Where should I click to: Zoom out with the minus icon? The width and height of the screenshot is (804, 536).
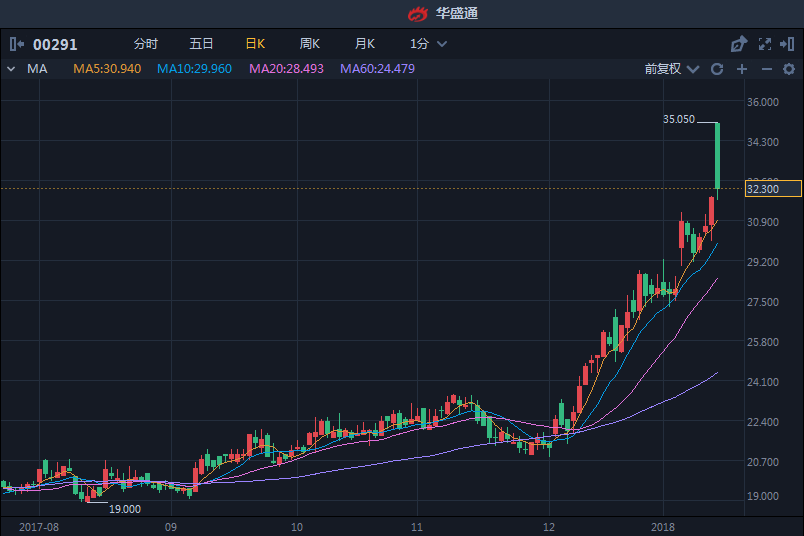click(x=767, y=69)
